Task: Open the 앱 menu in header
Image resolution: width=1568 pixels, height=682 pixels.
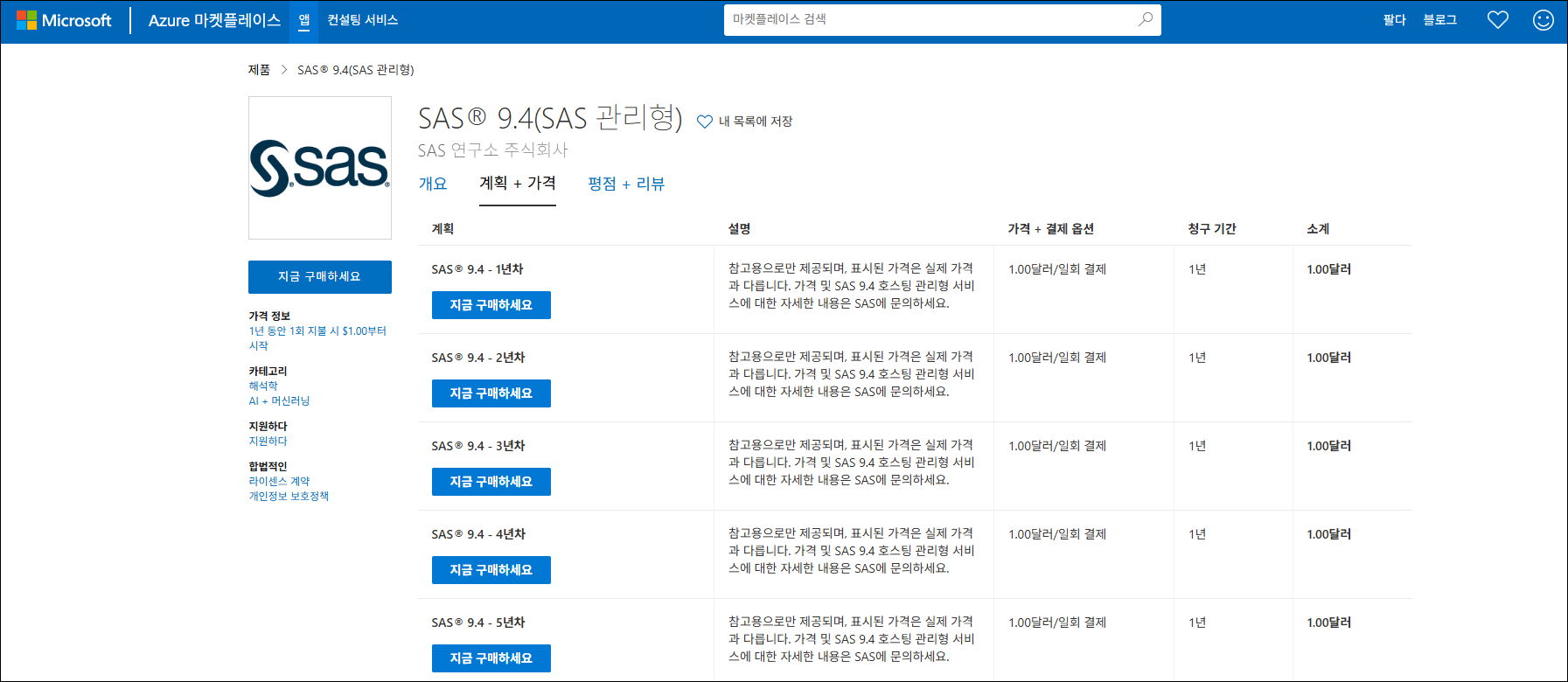Action: coord(304,20)
